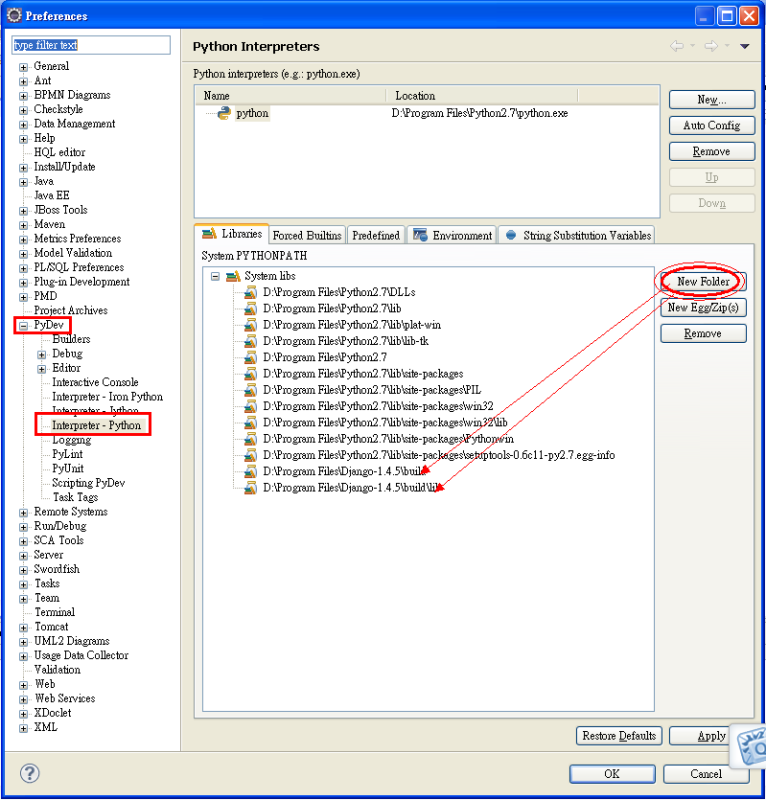Collapse the System libs tree node
The image size is (766, 800).
coord(215,276)
